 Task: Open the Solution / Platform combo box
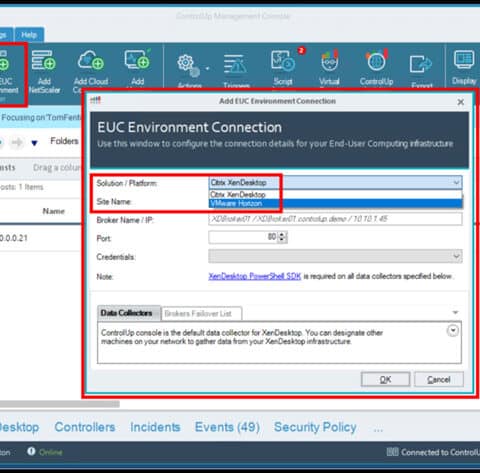point(335,182)
